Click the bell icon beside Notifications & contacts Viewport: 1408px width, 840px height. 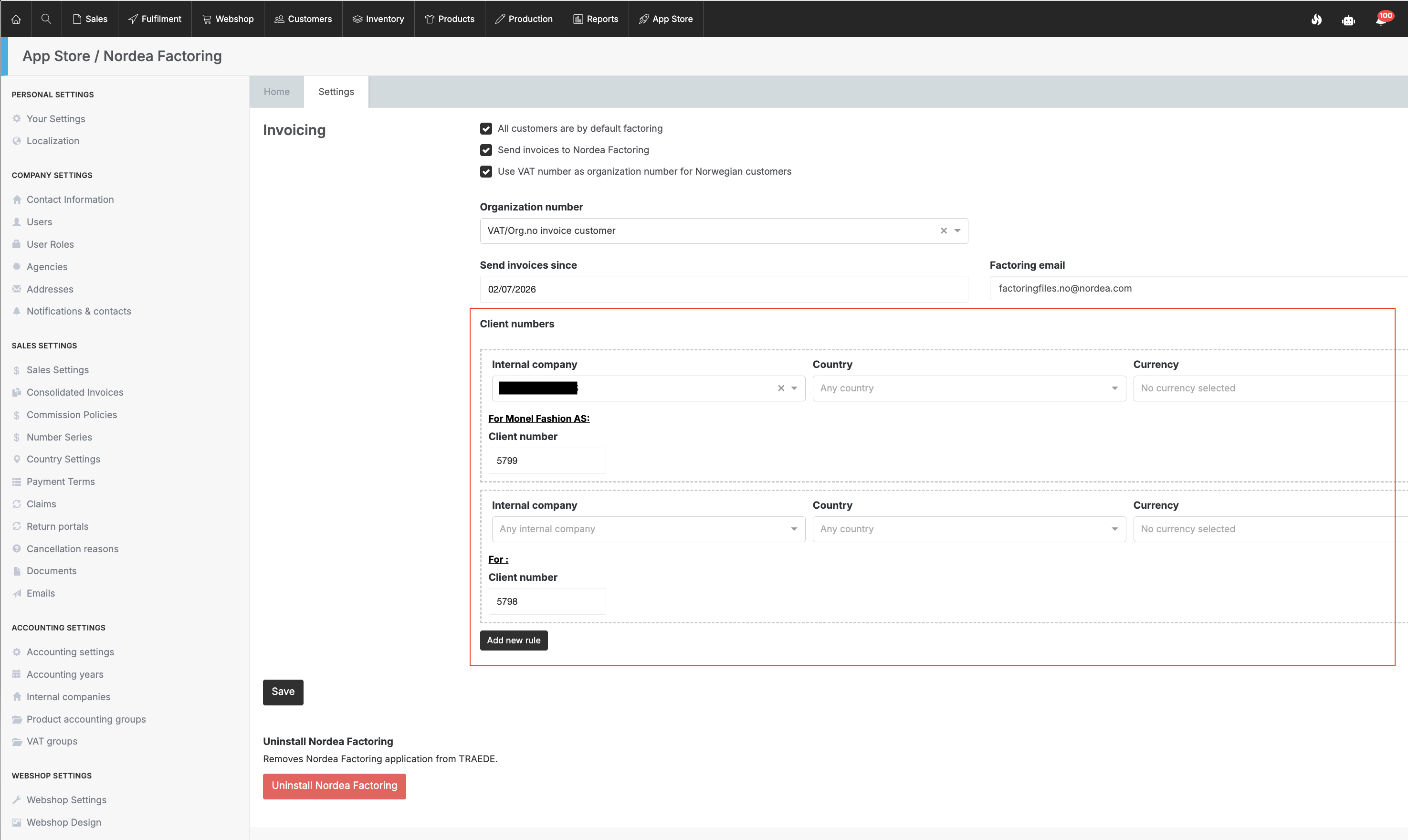(x=17, y=311)
